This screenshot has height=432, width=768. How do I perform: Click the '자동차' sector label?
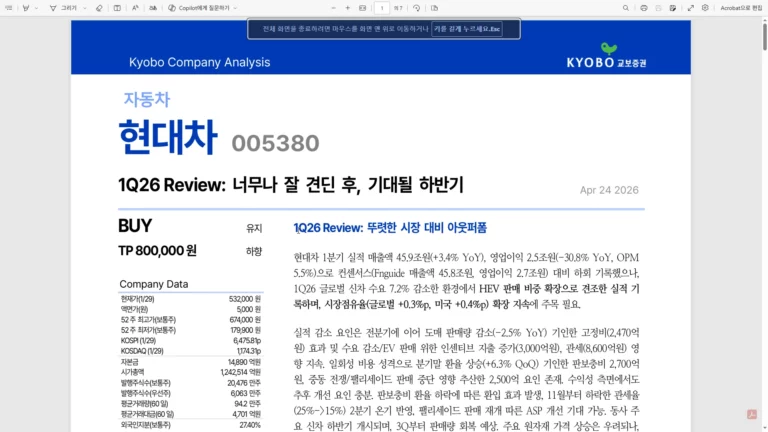146,99
